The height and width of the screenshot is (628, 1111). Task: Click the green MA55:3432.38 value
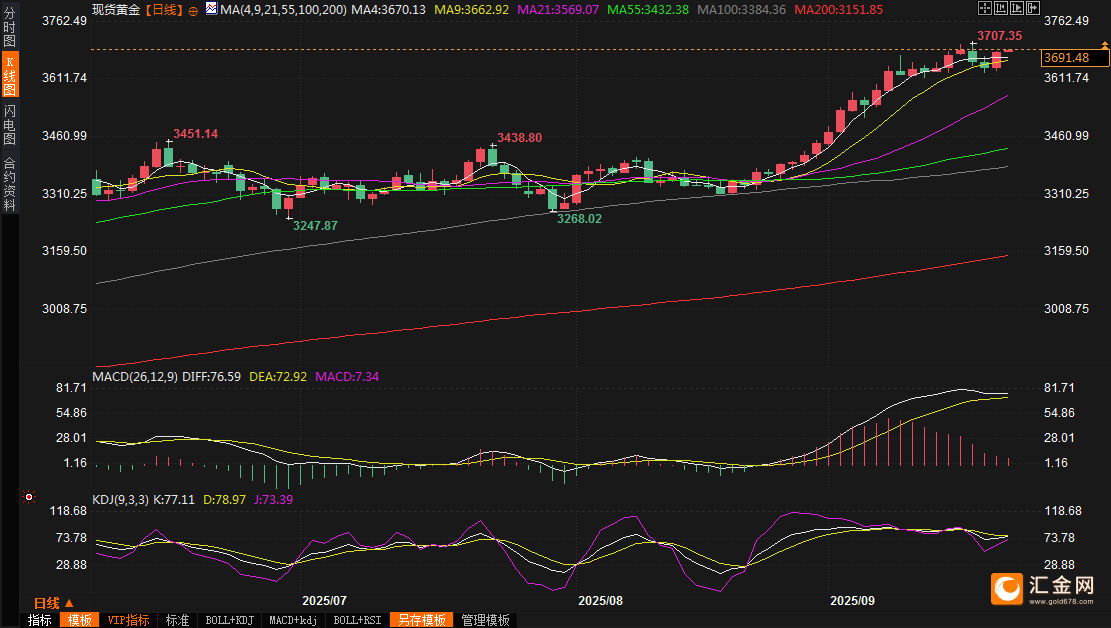648,10
